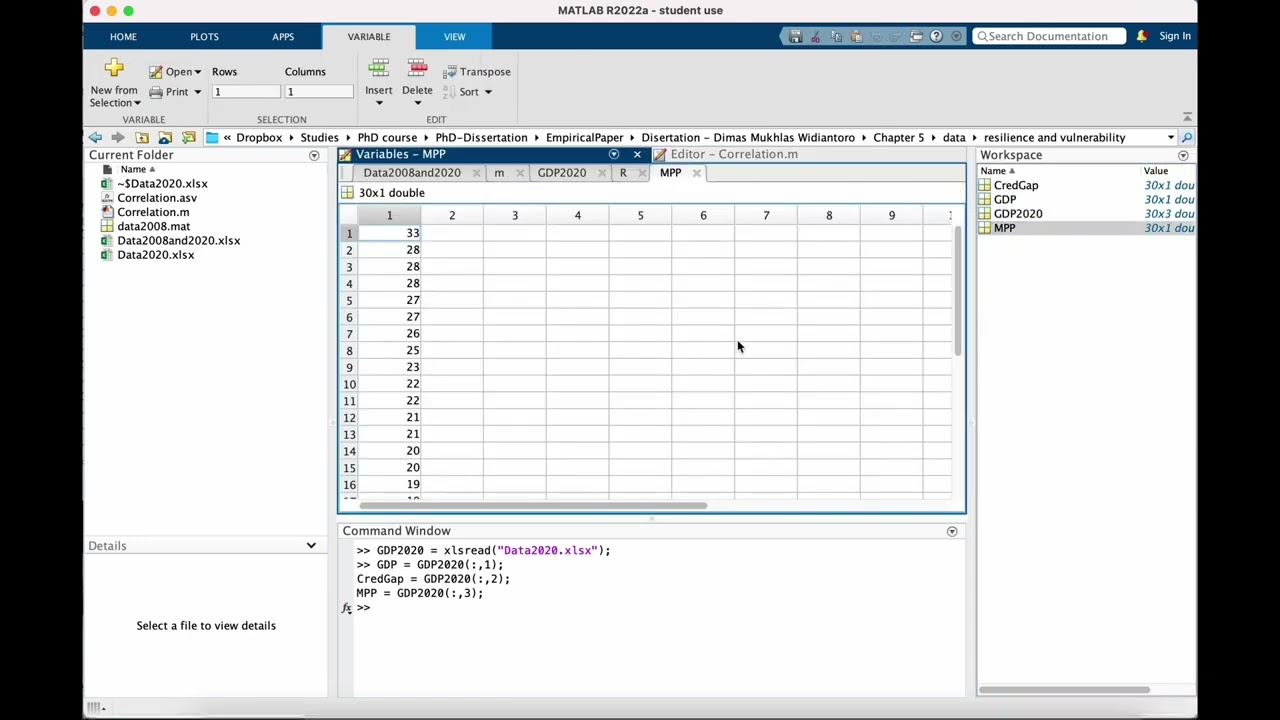
Task: Select CredGap variable in Workspace
Action: 1016,185
